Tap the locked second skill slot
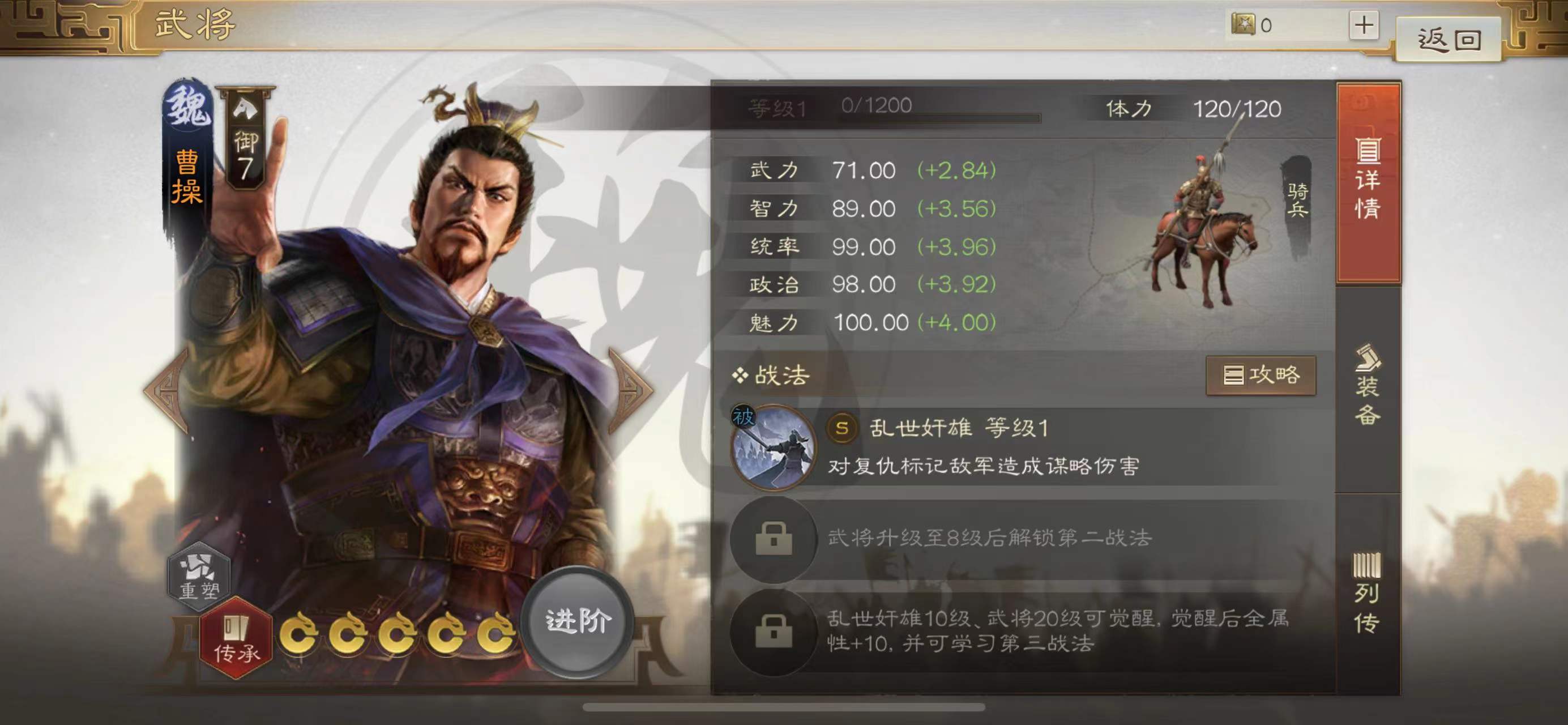The width and height of the screenshot is (1568, 725). (x=773, y=539)
